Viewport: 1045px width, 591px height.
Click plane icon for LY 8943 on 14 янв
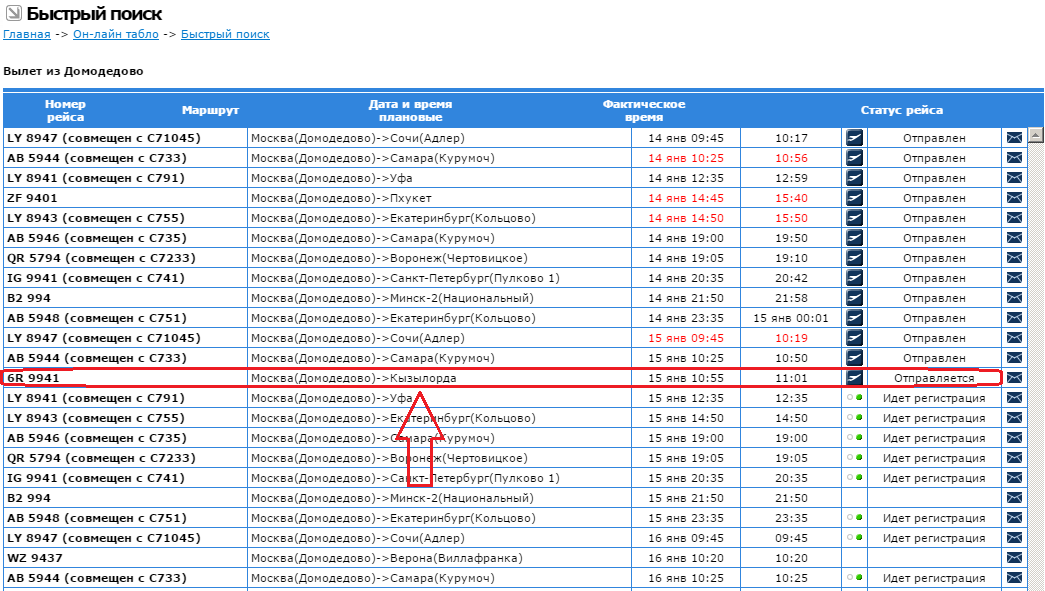pyautogui.click(x=854, y=218)
